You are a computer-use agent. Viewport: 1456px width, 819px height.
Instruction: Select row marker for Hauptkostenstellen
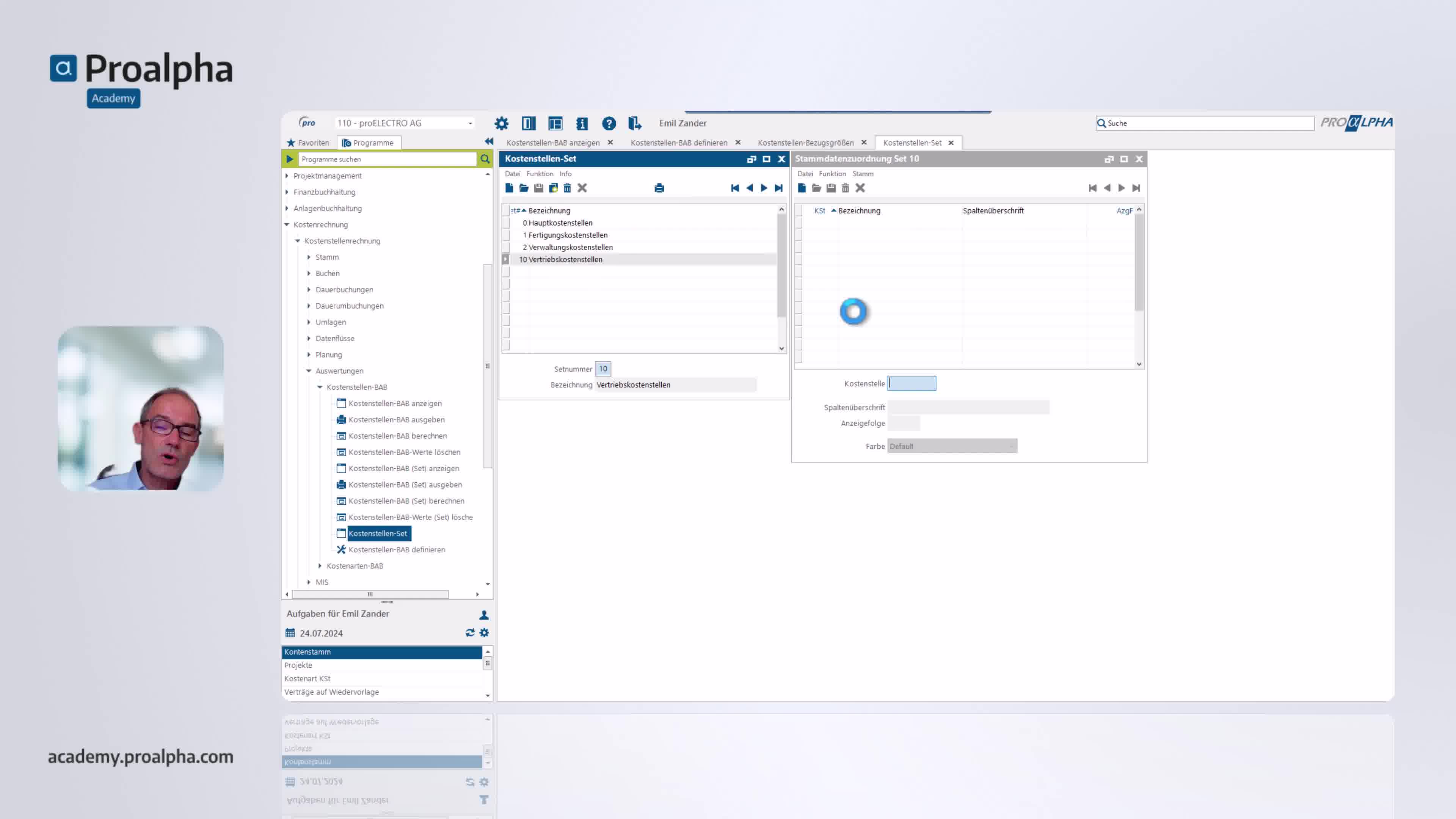coord(506,223)
